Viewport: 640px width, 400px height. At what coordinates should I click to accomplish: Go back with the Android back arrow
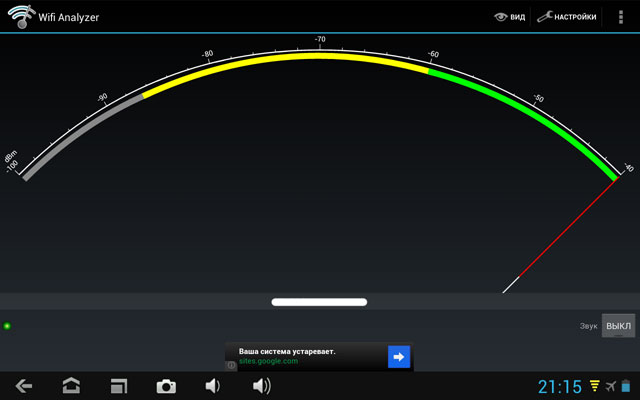point(24,386)
